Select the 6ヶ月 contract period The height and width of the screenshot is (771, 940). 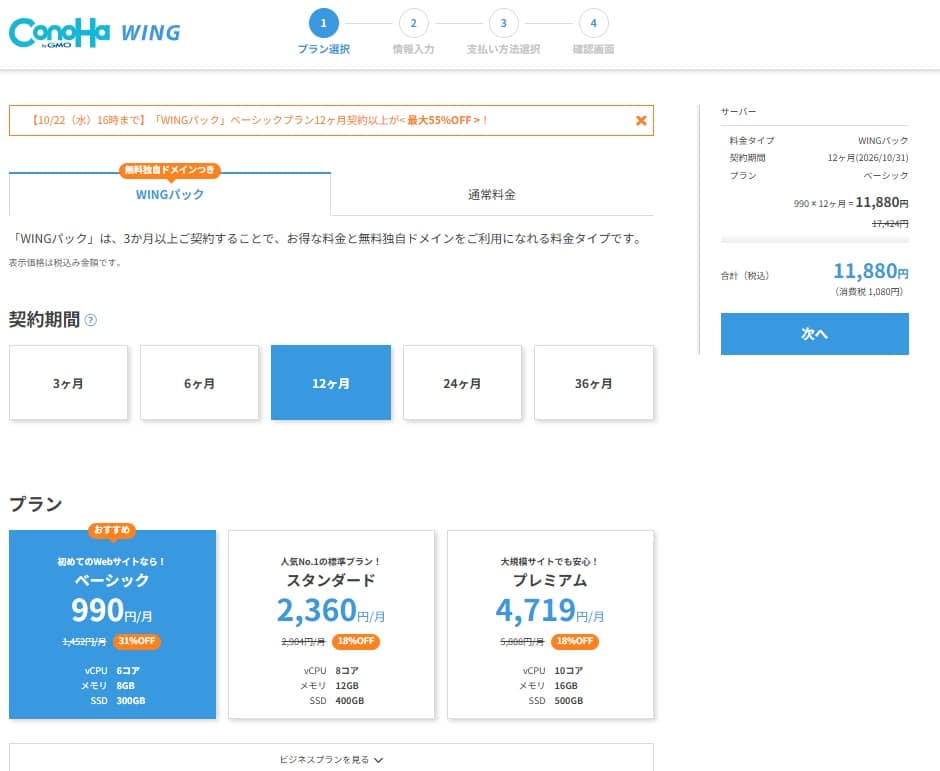pyautogui.click(x=199, y=383)
